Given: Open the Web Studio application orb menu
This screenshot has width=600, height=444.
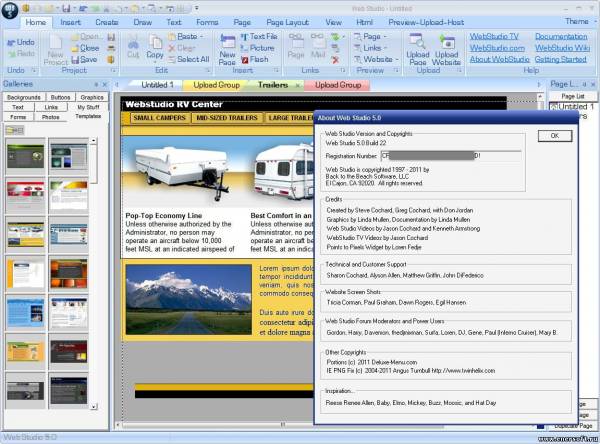Looking at the screenshot, I should (10, 10).
